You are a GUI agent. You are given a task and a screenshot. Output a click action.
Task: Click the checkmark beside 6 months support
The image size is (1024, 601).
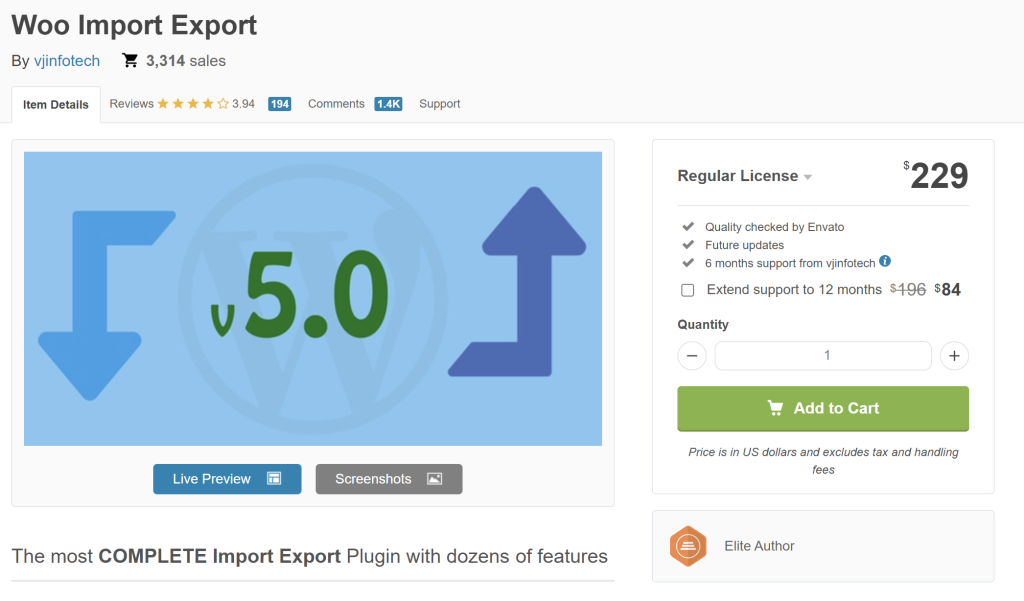pos(688,263)
